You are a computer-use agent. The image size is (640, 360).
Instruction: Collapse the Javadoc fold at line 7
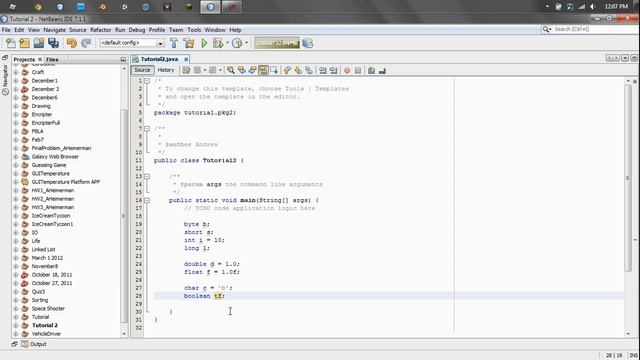[x=147, y=129]
